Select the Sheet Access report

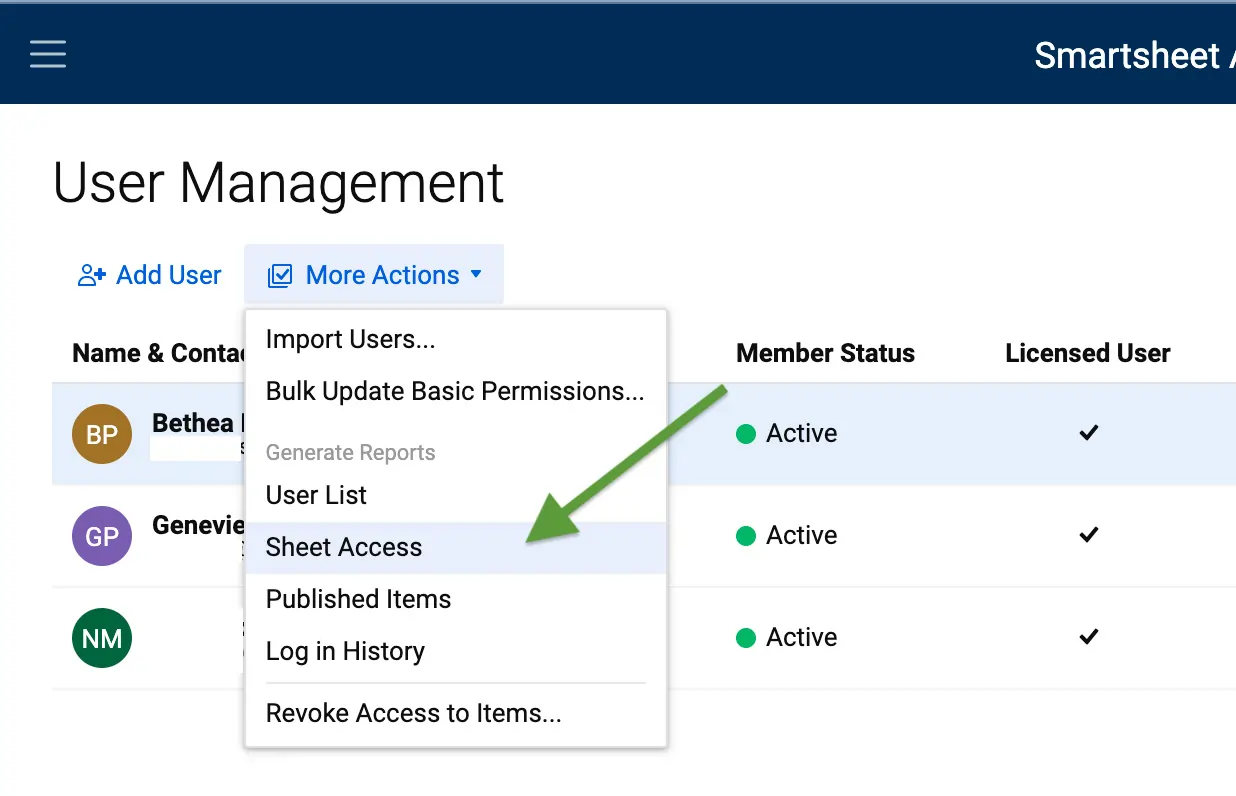[456, 548]
